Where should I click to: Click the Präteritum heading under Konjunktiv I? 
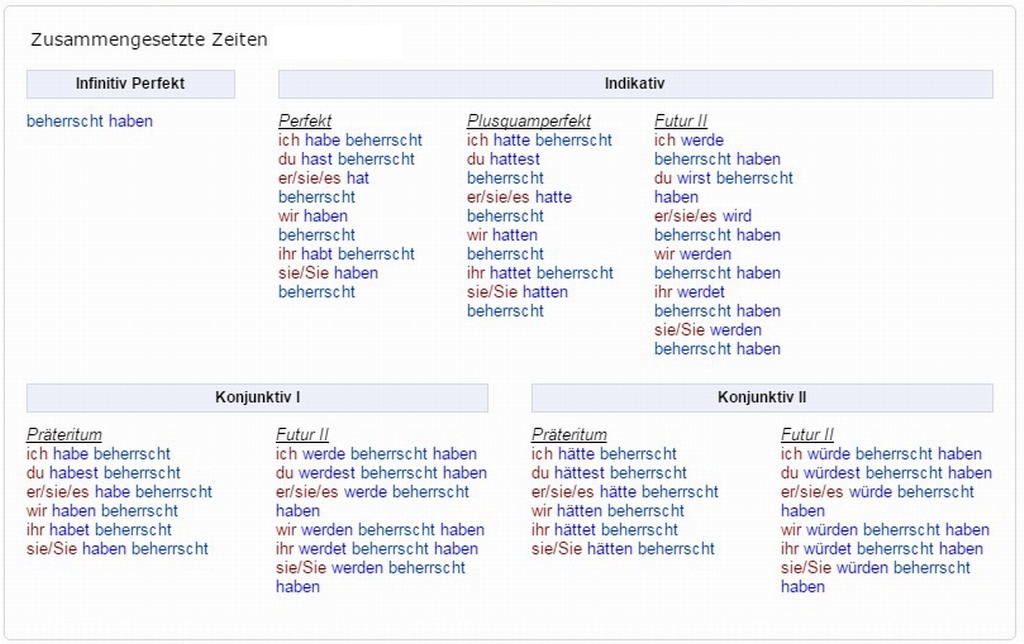click(64, 435)
